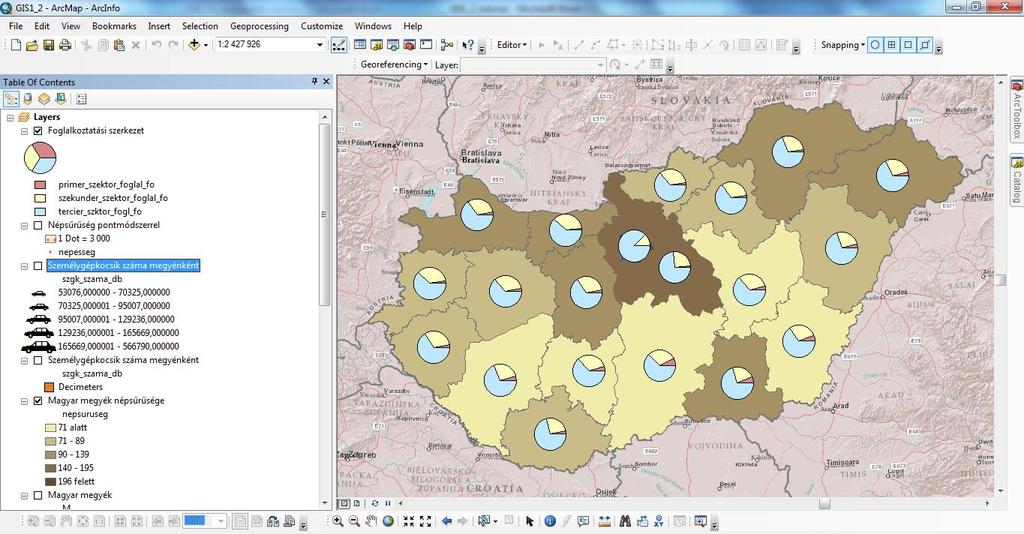Click the Add Data button
The image size is (1024, 534).
pos(194,45)
